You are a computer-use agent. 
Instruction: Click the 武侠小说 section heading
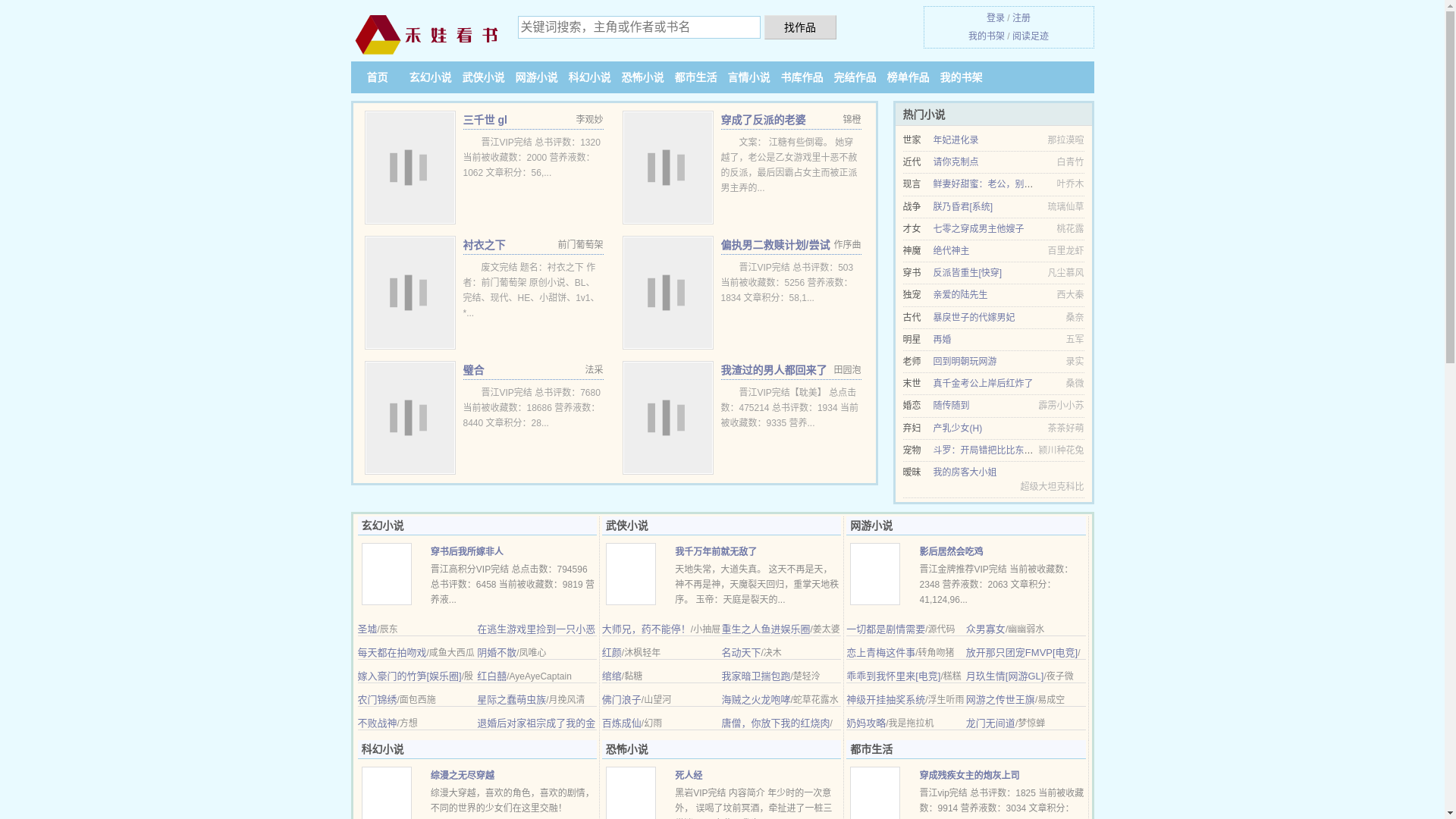[626, 526]
